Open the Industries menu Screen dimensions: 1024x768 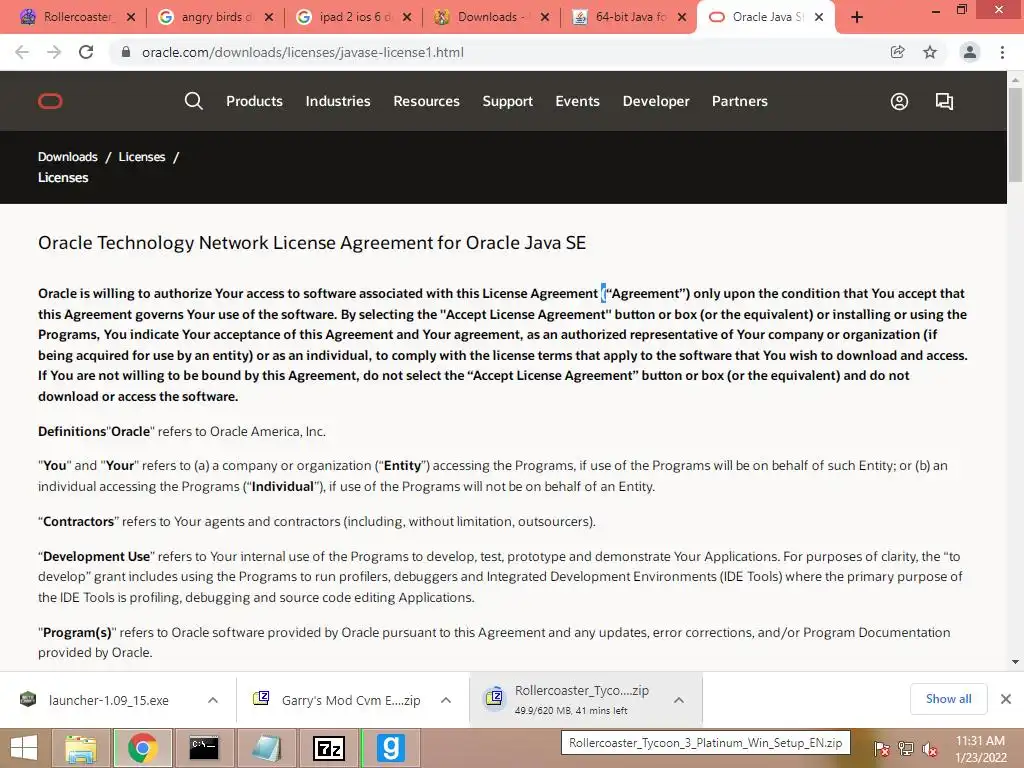pyautogui.click(x=338, y=101)
